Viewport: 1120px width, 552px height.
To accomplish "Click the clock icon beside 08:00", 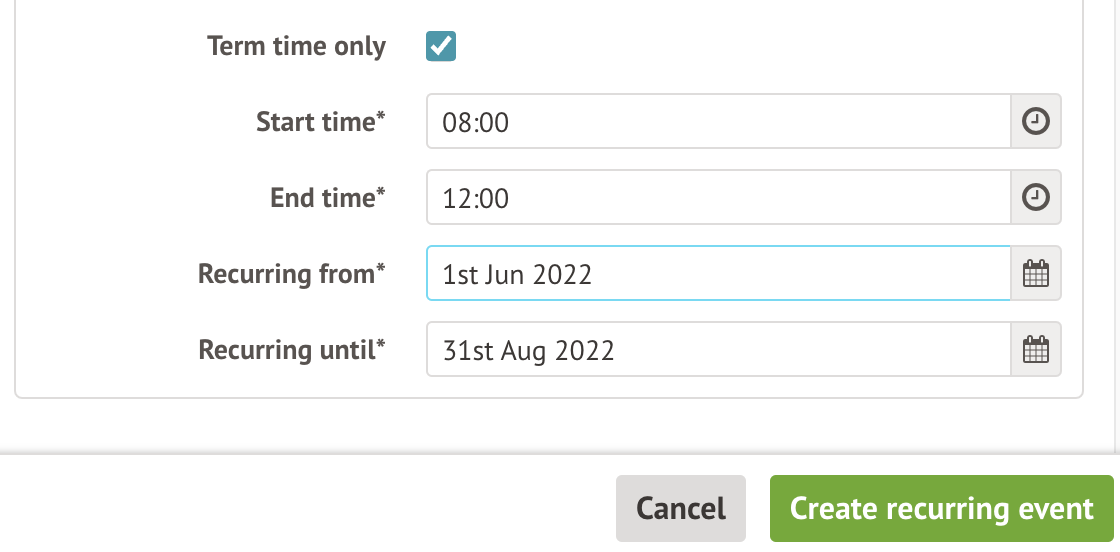I will (1036, 122).
